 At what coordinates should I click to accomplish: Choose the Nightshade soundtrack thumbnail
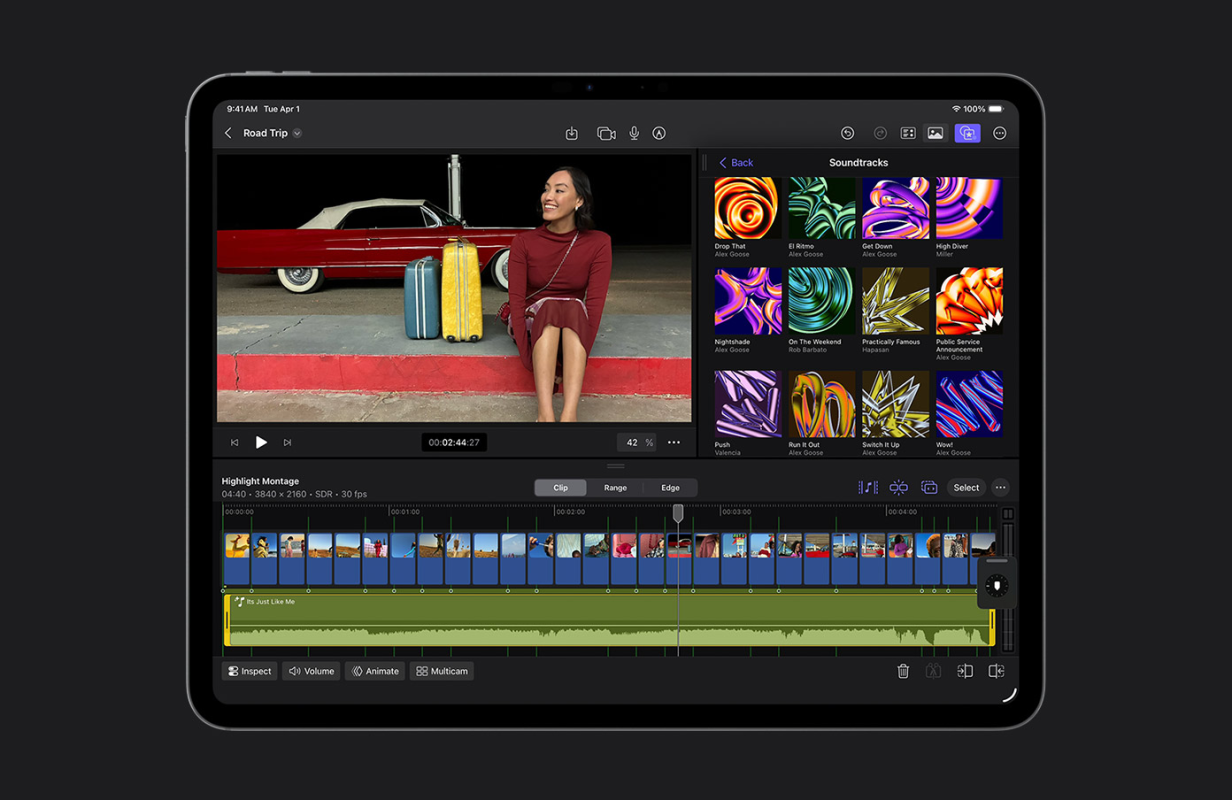pos(748,301)
